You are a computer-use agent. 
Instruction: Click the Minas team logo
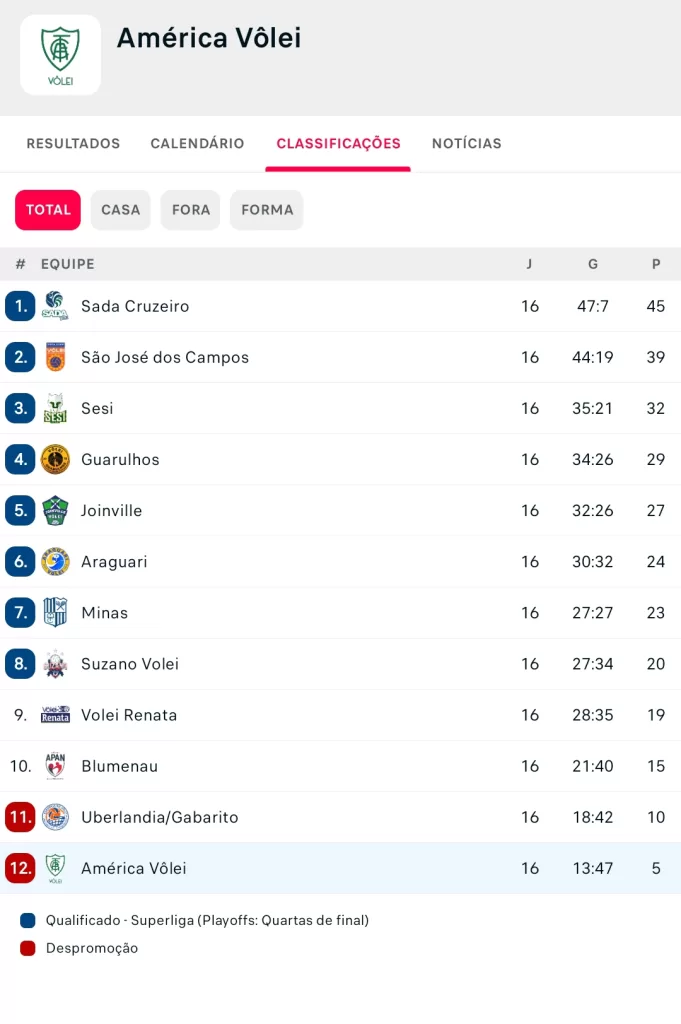click(55, 612)
